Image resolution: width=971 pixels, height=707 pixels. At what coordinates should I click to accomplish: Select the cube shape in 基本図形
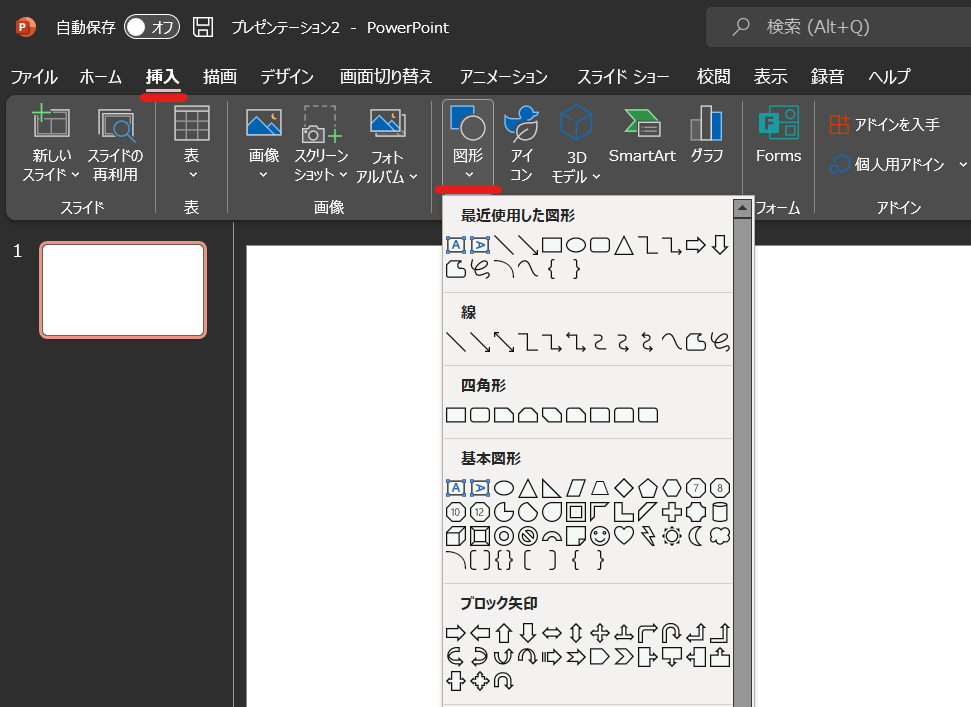pos(456,536)
